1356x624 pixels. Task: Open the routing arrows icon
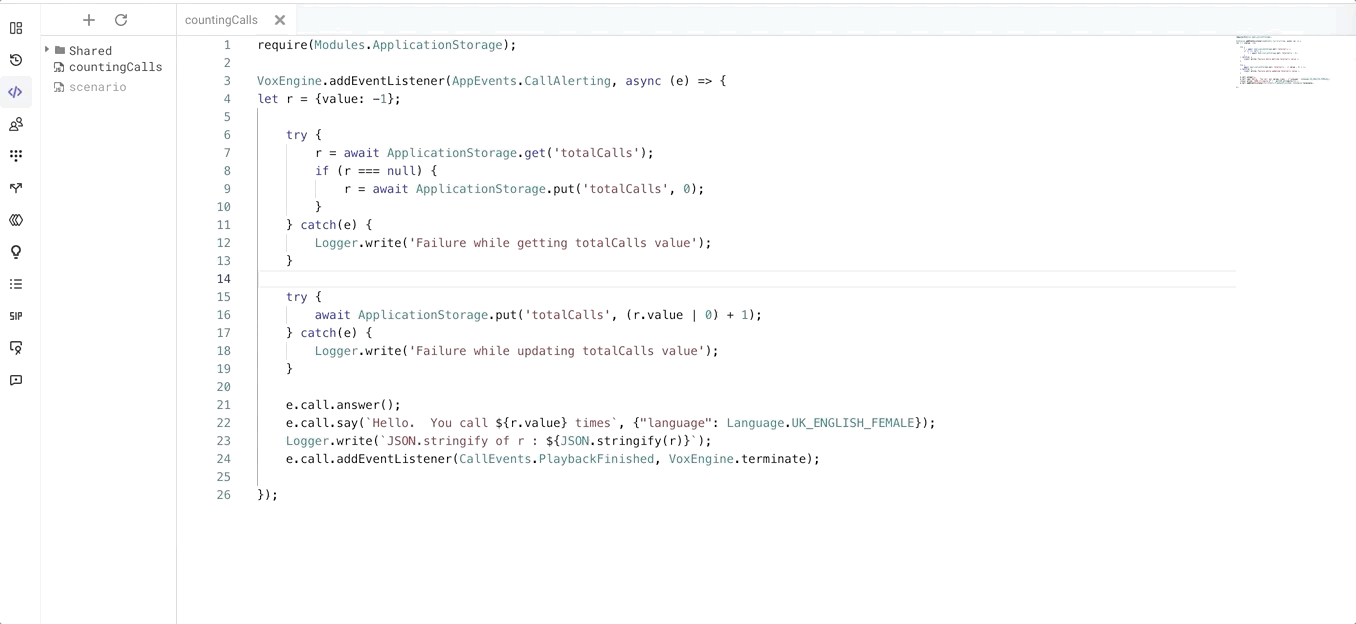click(16, 188)
